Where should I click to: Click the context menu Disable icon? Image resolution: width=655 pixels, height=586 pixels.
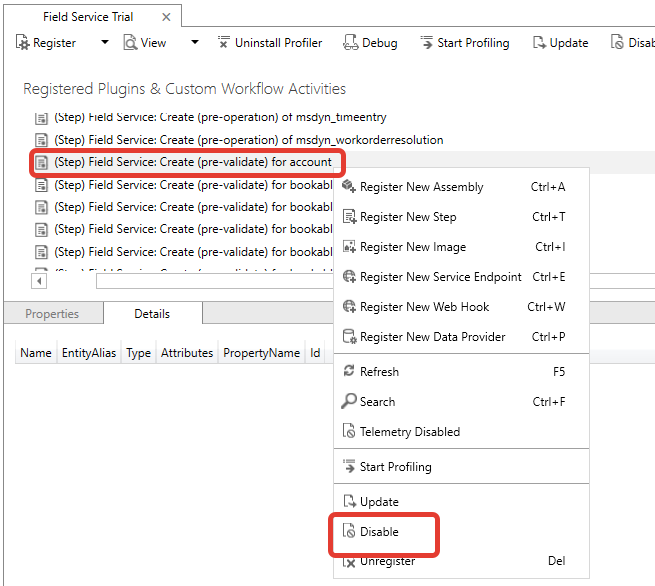pyautogui.click(x=349, y=531)
